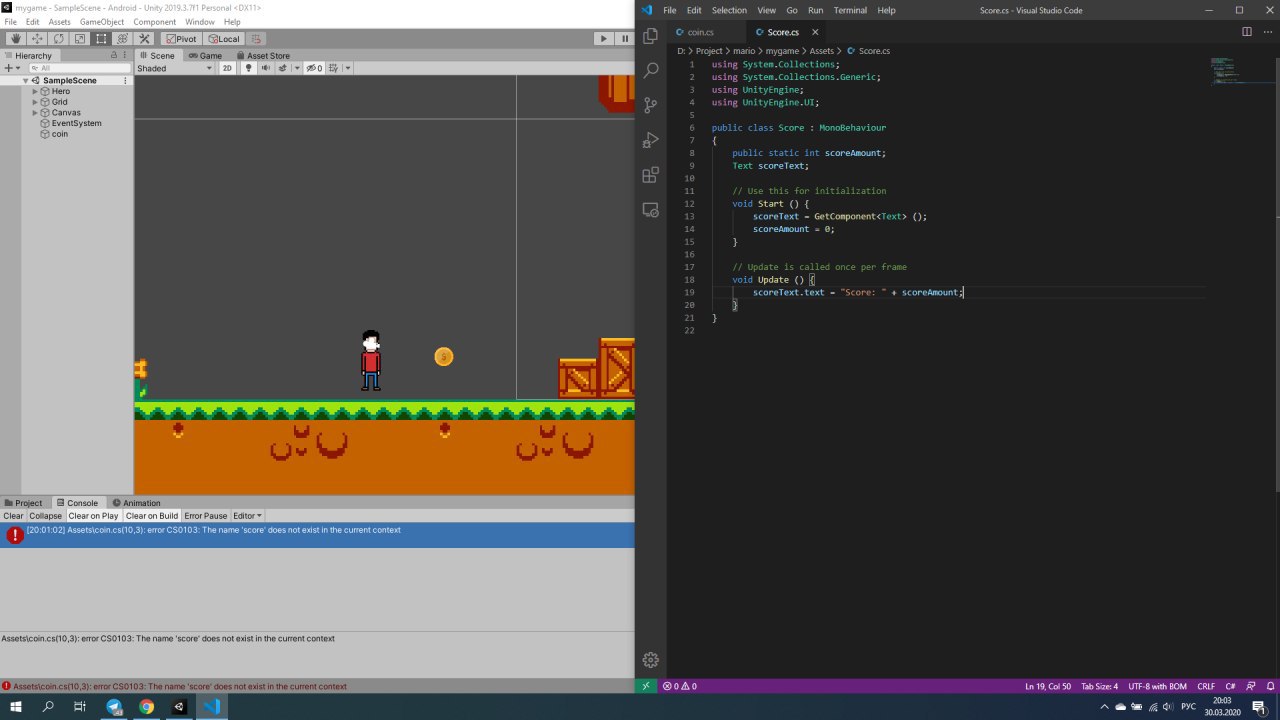The image size is (1280, 720).
Task: Select coin object in Hierarchy
Action: pos(60,134)
